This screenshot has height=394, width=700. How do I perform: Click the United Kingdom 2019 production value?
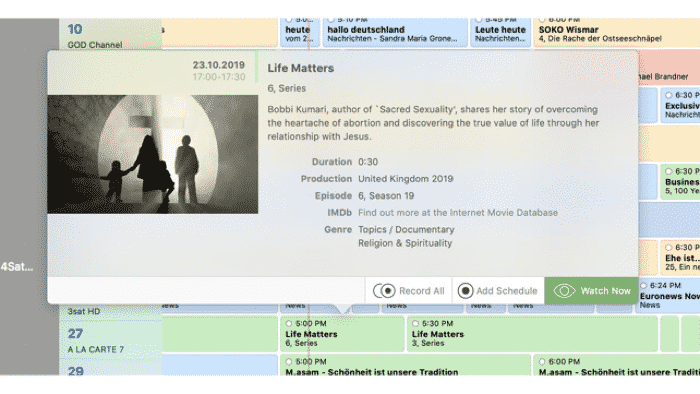point(405,179)
